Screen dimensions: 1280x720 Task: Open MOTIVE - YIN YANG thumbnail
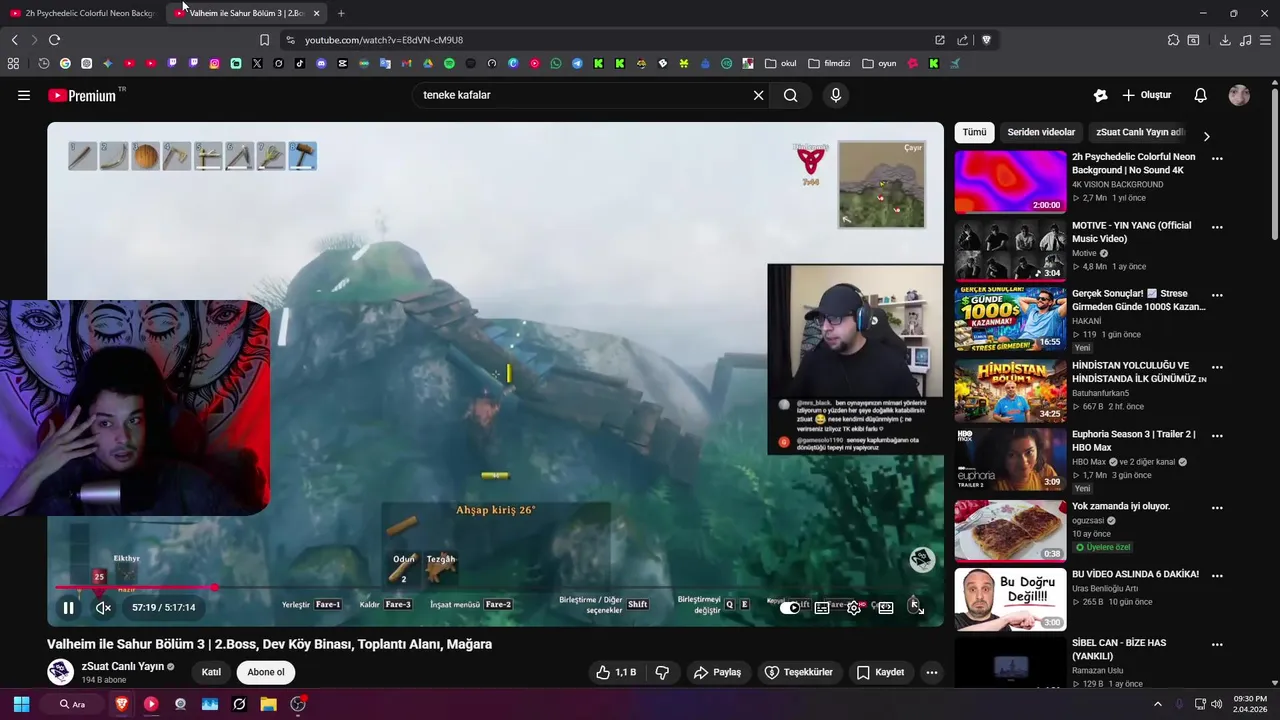1010,250
